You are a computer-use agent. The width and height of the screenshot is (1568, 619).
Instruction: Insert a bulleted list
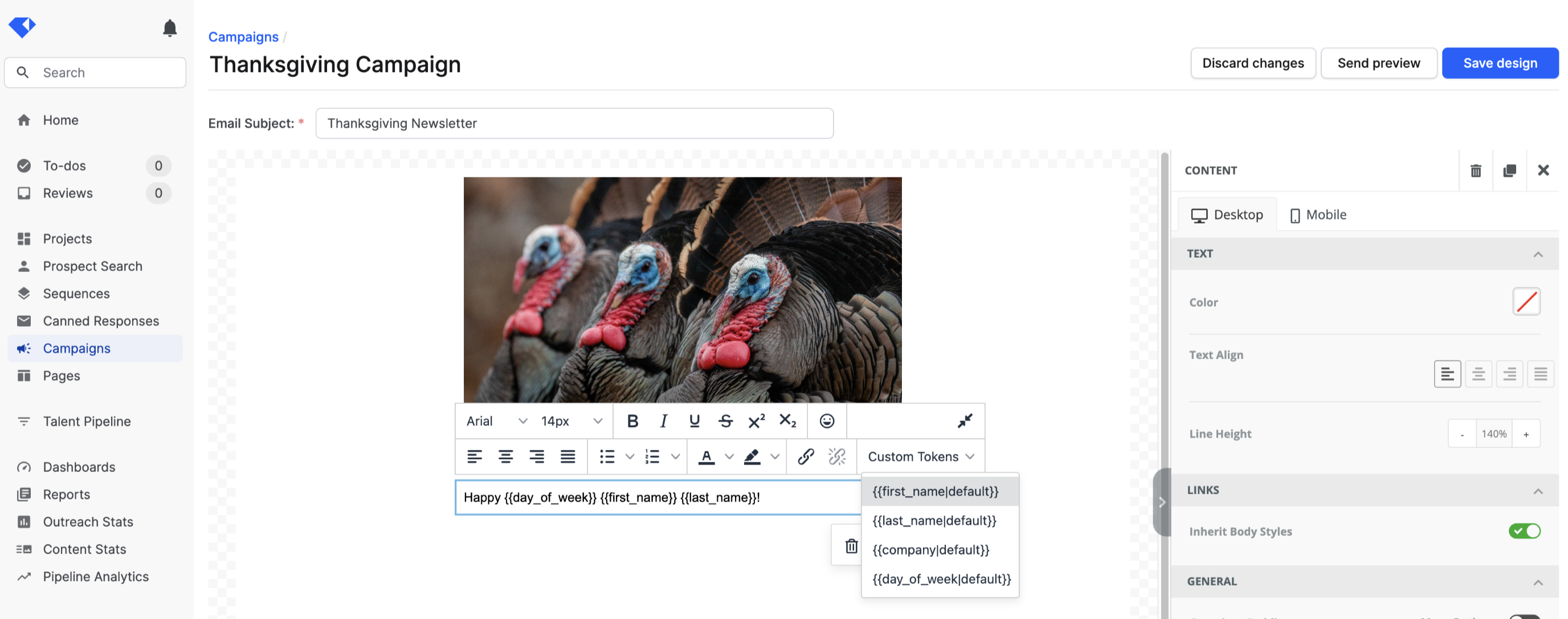click(607, 457)
